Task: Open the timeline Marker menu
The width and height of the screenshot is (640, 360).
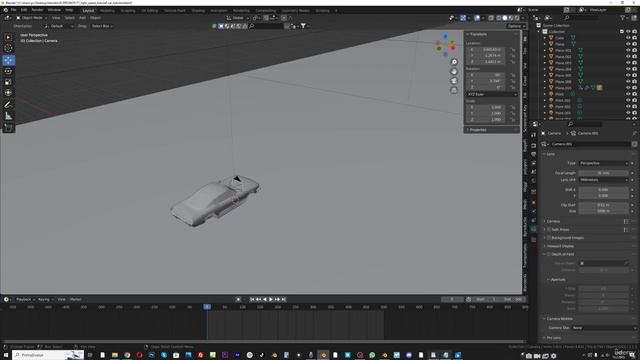Action: pyautogui.click(x=76, y=299)
